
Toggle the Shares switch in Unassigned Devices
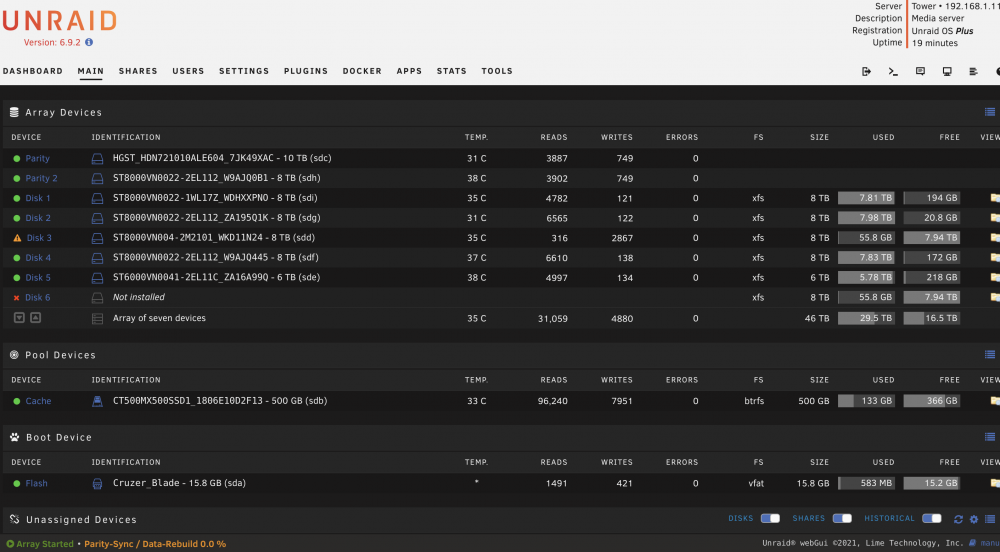[x=842, y=518]
